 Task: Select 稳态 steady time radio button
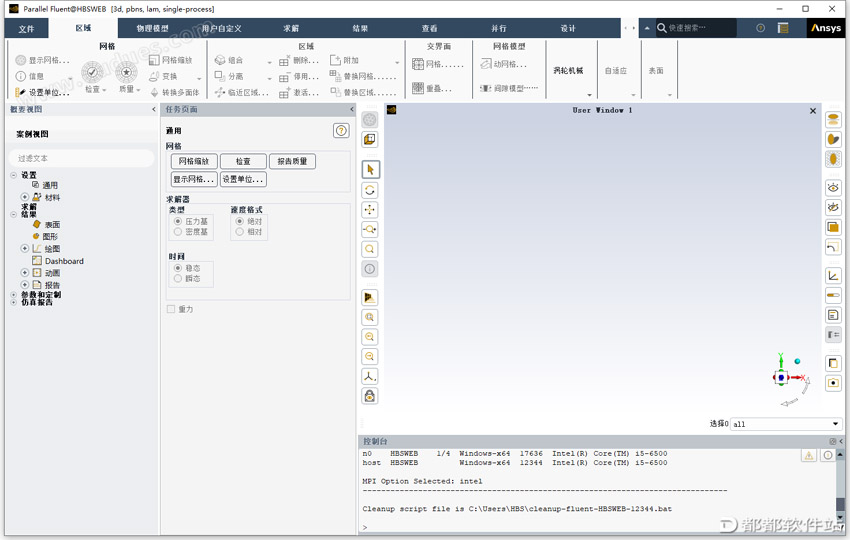(178, 268)
